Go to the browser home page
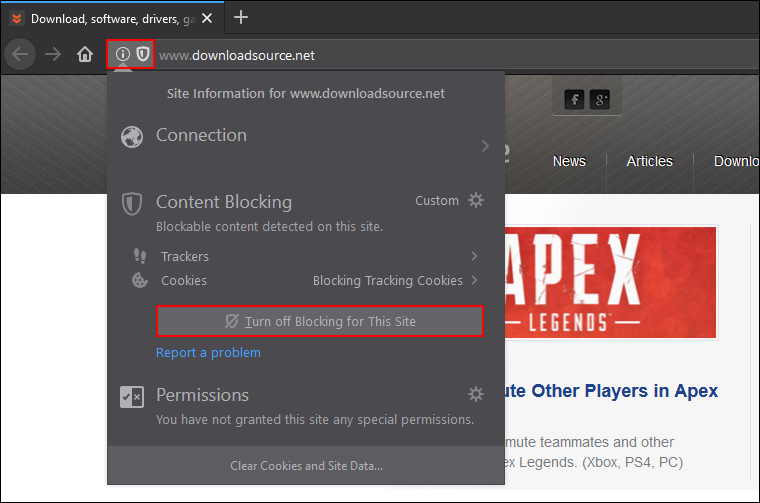Screen dimensions: 760x503 pyautogui.click(x=85, y=54)
